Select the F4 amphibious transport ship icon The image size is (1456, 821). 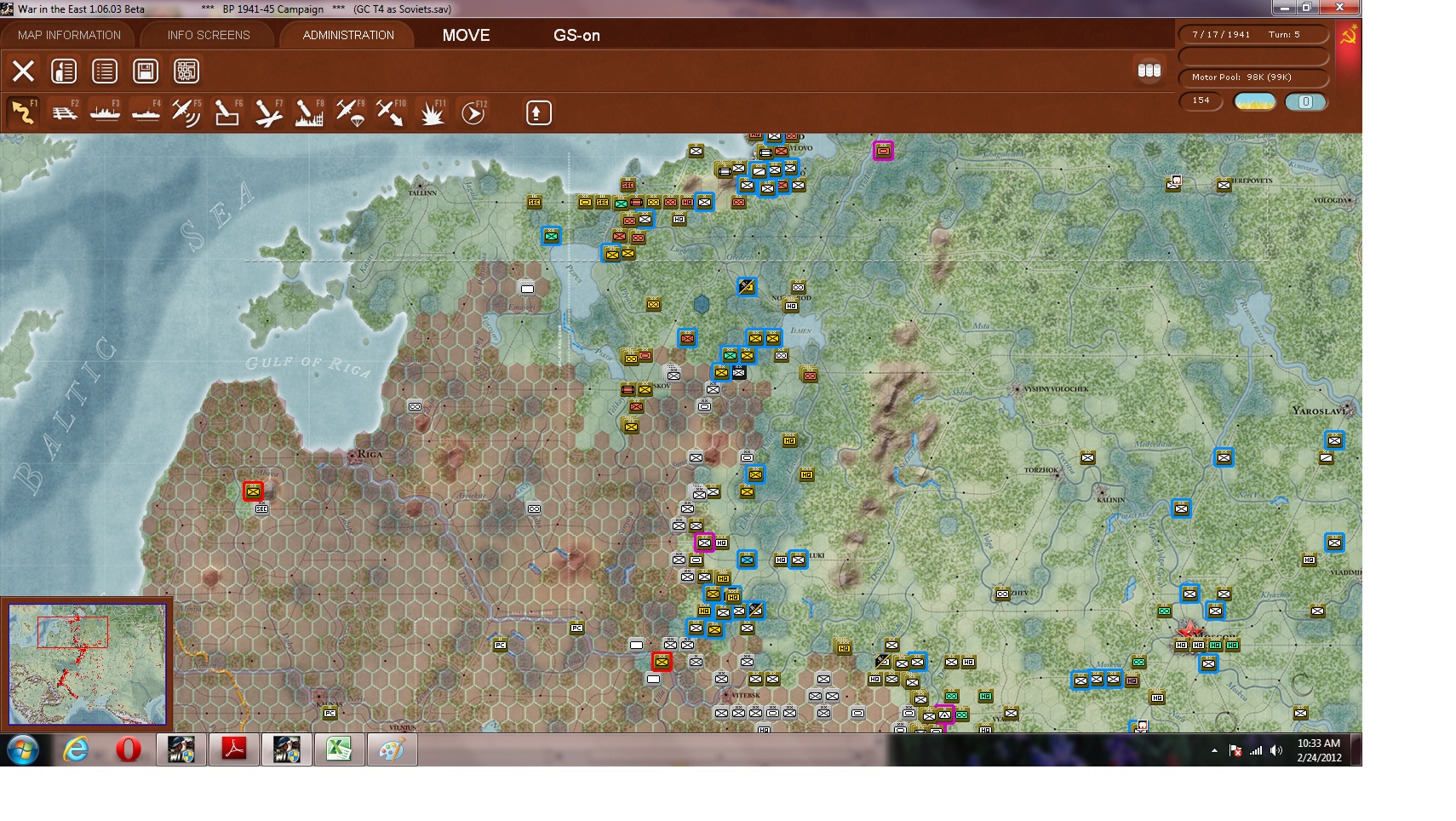146,112
